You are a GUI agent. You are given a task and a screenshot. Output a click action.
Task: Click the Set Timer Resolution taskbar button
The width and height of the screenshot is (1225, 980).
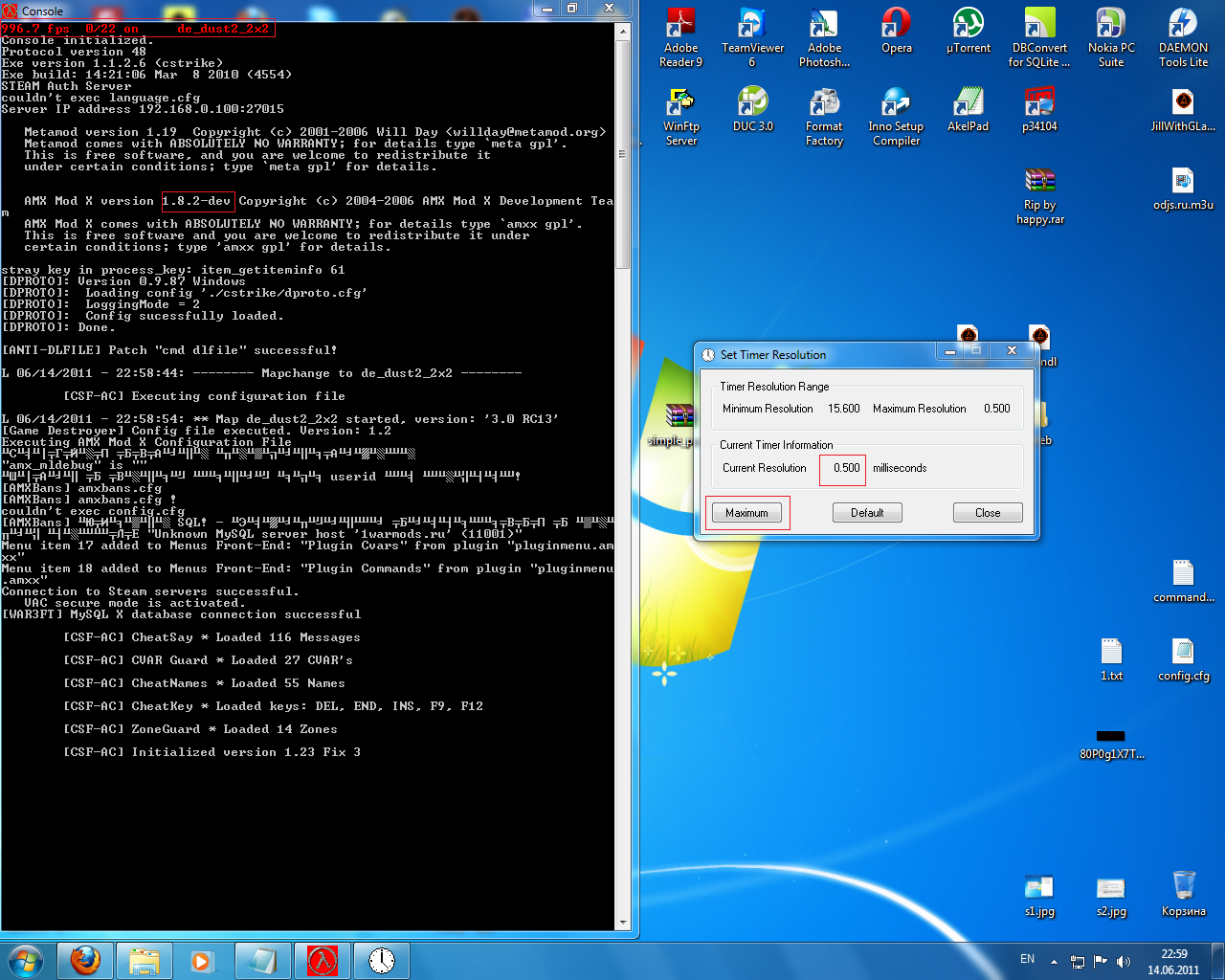coord(382,960)
